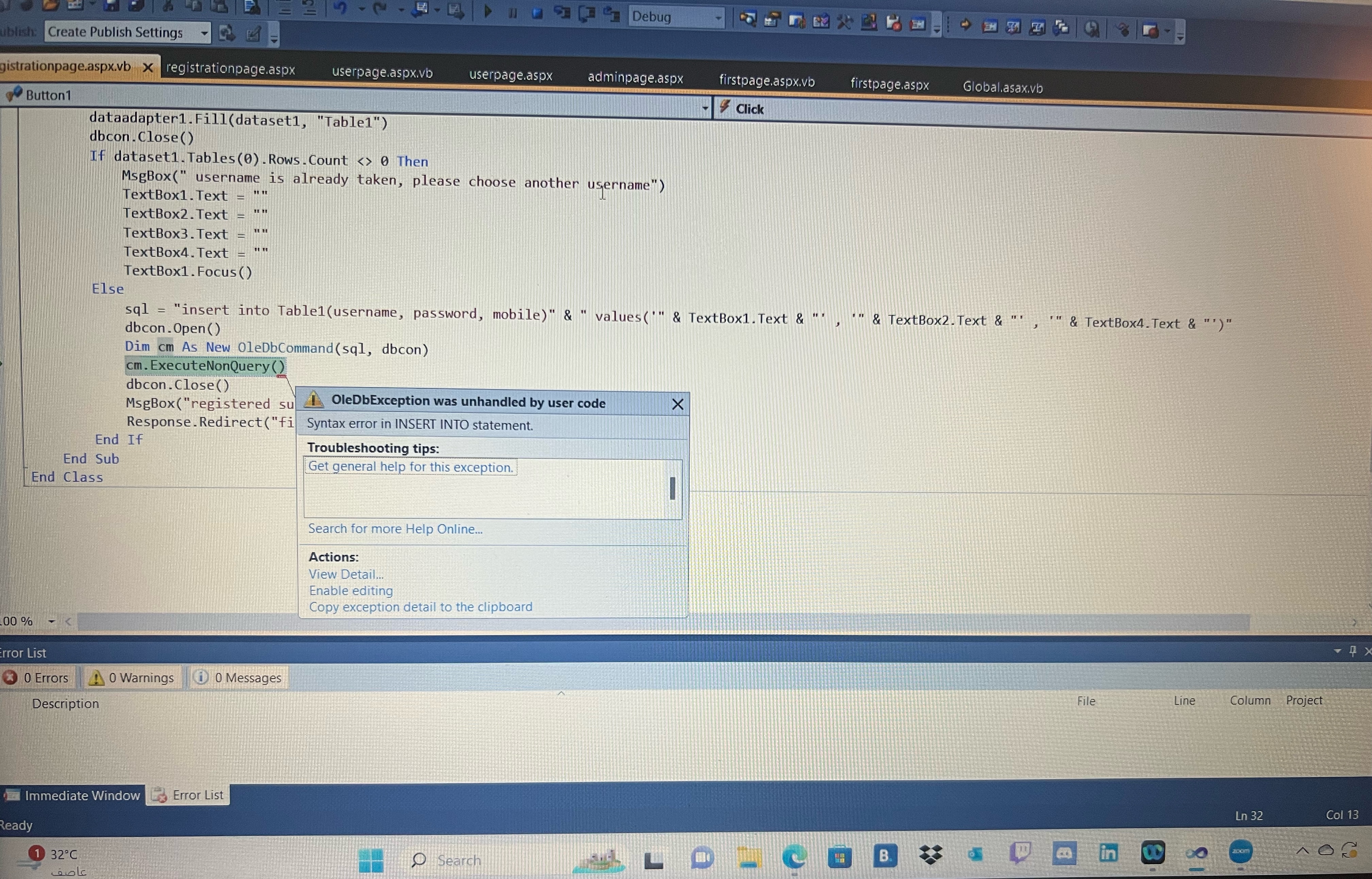Open the Global.asax.vb tab

point(1002,87)
